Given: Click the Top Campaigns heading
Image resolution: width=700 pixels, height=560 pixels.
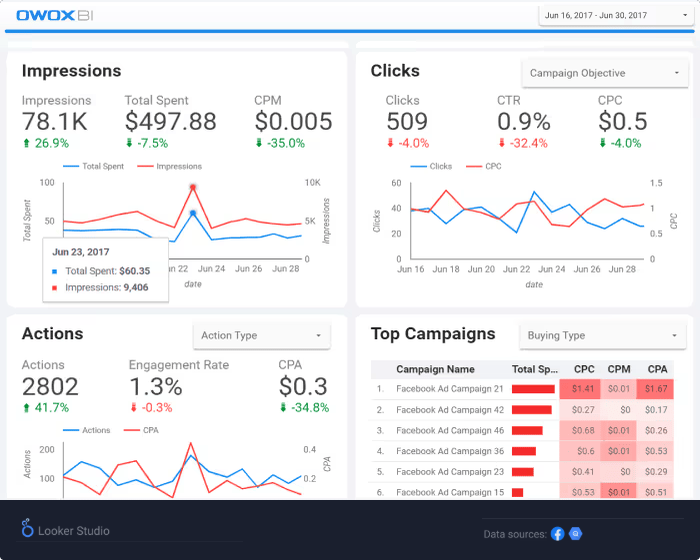Looking at the screenshot, I should click(x=433, y=334).
